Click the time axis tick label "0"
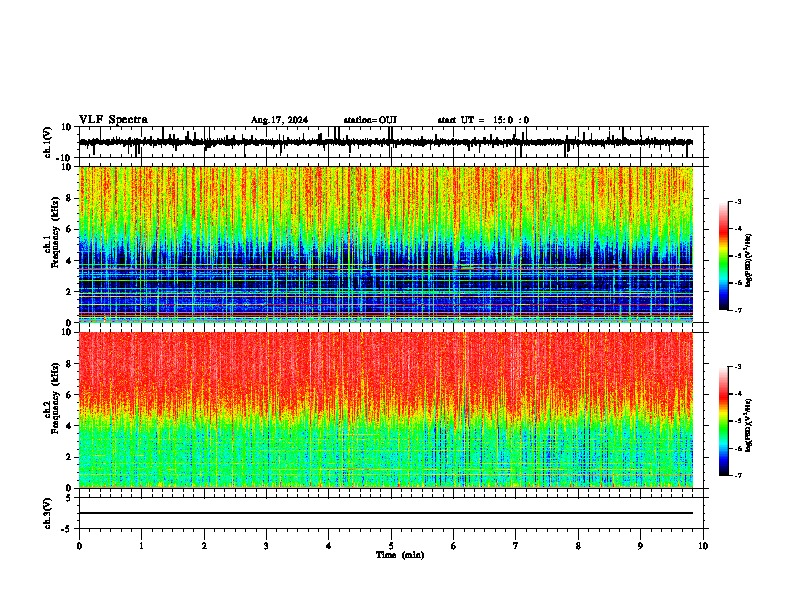Image resolution: width=792 pixels, height=612 pixels. (x=79, y=546)
